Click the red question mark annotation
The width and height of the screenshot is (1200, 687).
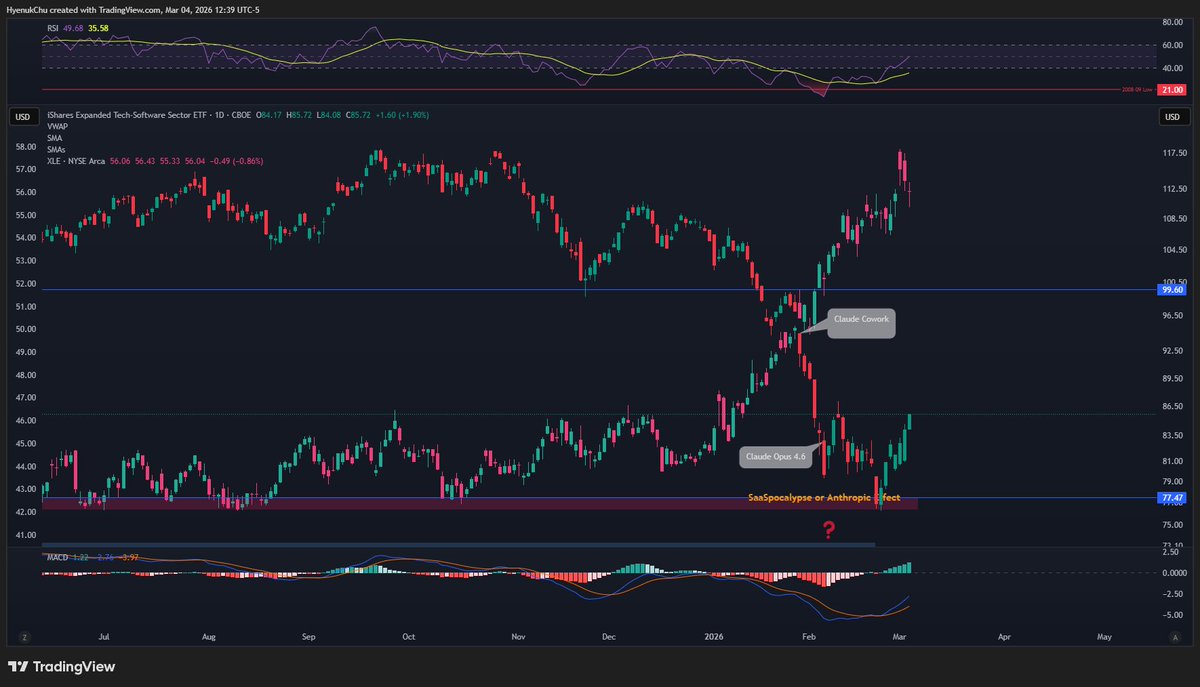(x=828, y=530)
